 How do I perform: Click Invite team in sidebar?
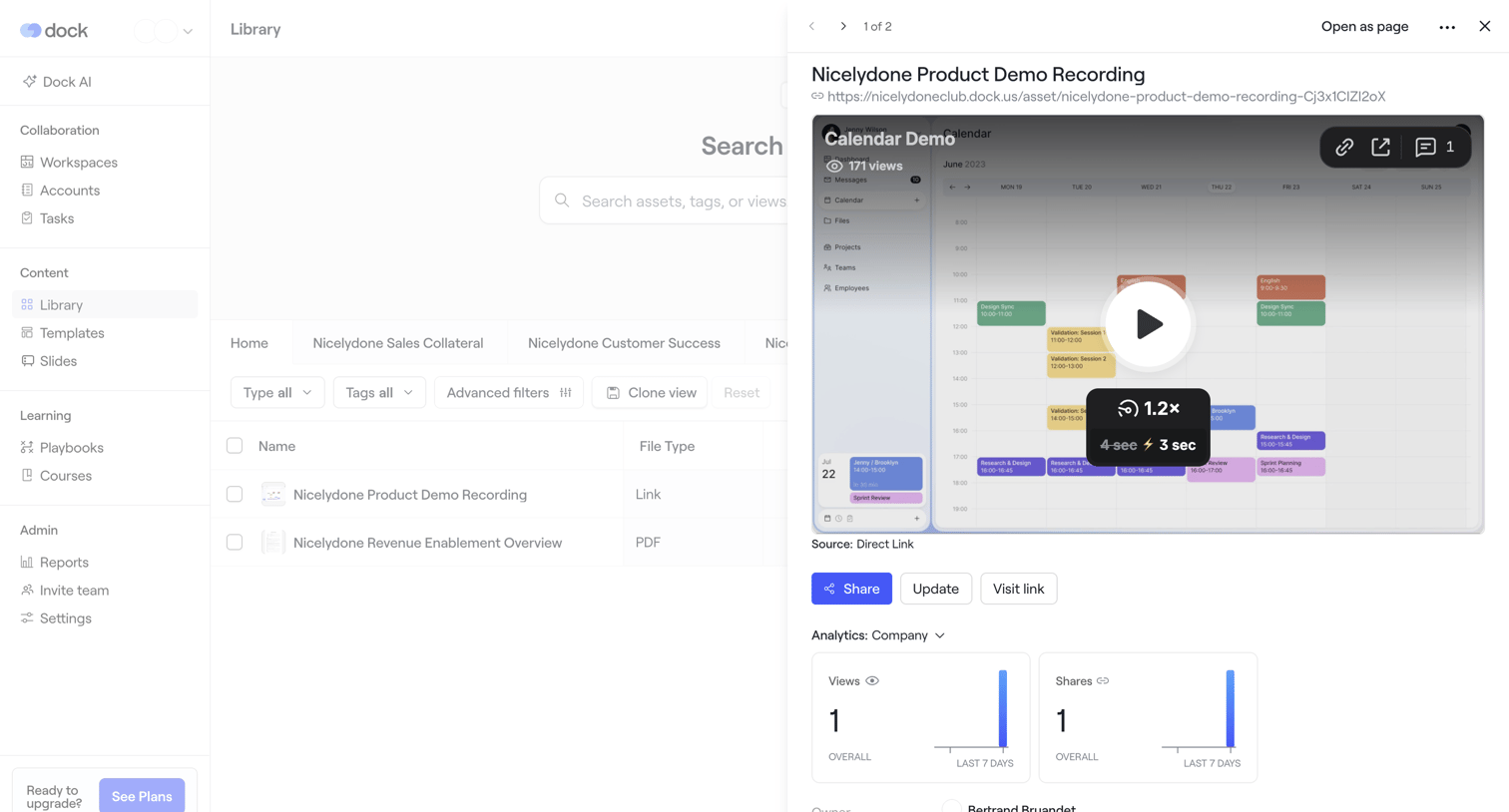[x=64, y=591]
